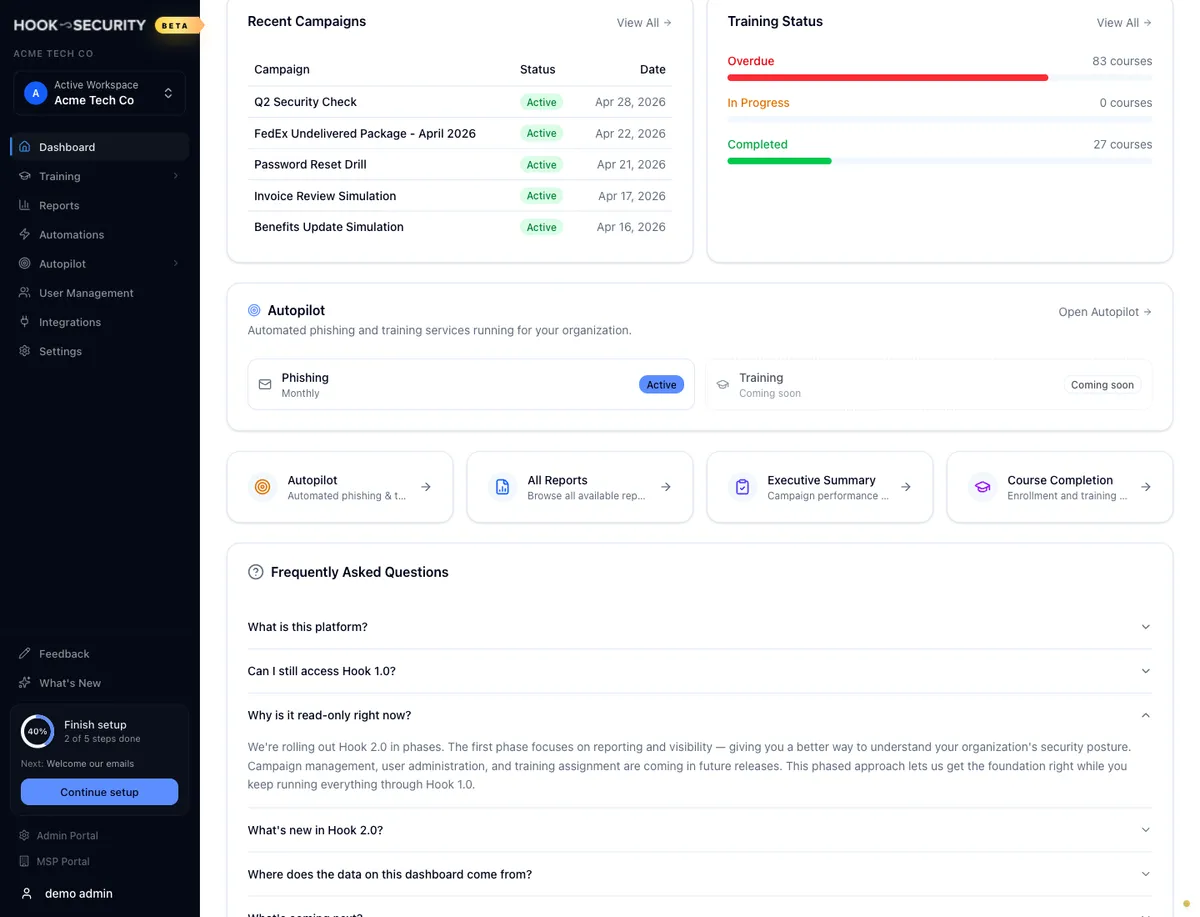Click the What's New sparkle icon

tap(25, 683)
